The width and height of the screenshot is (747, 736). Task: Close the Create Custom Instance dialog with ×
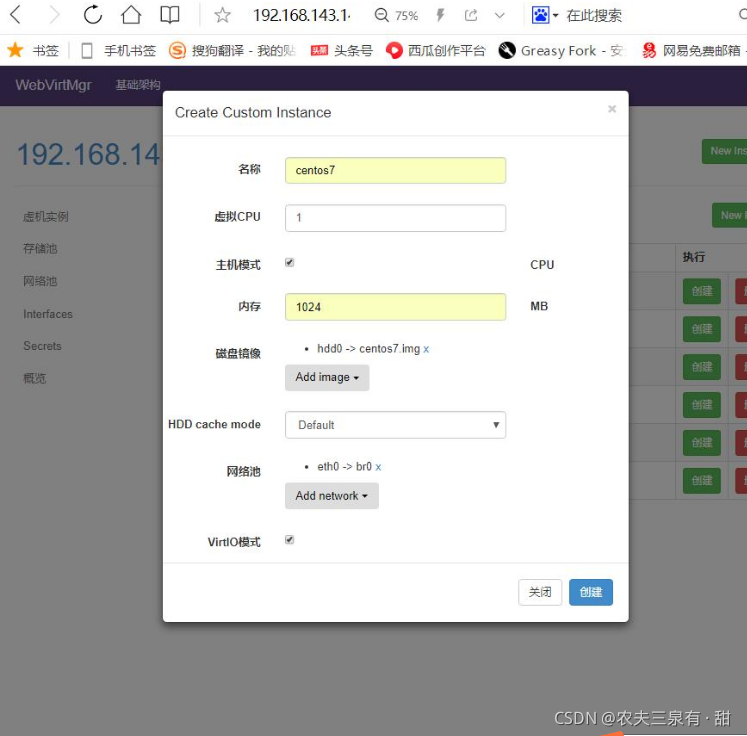tap(612, 109)
